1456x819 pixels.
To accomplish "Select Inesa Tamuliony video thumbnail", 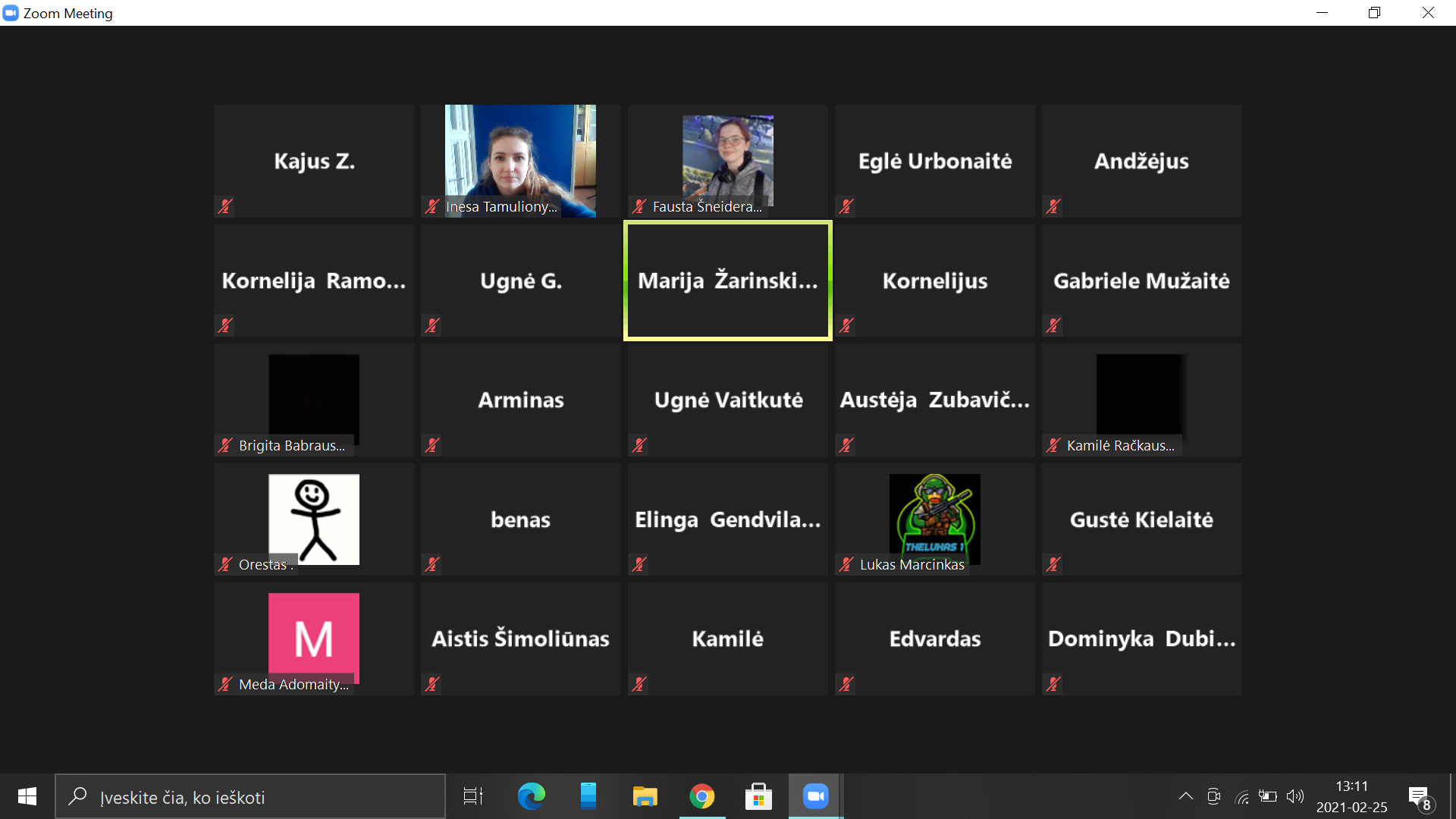I will 520,161.
